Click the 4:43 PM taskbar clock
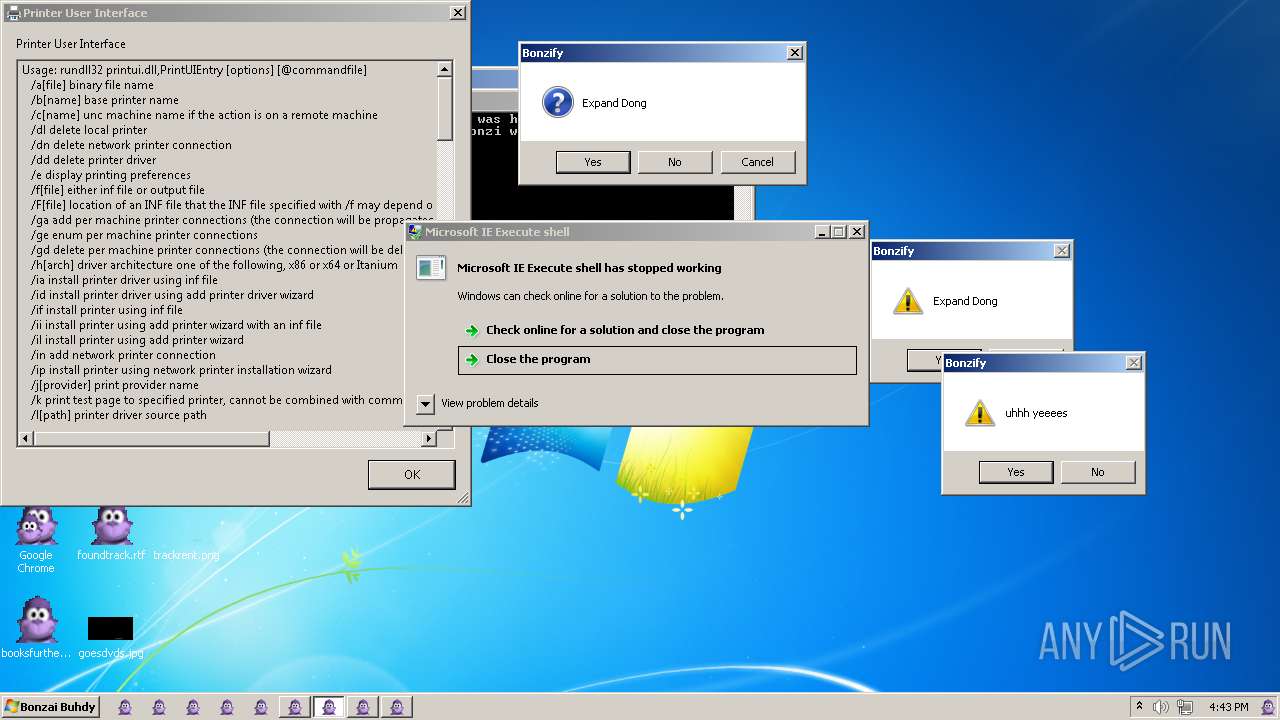The width and height of the screenshot is (1280, 720). click(x=1228, y=707)
